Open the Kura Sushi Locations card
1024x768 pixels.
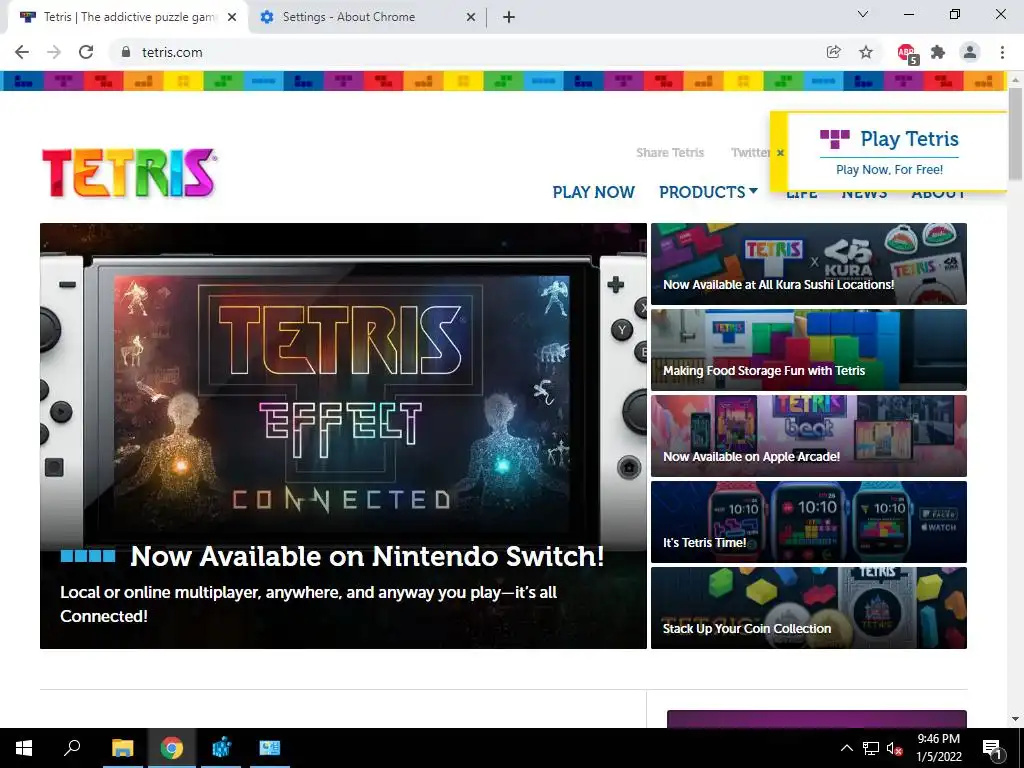(808, 264)
